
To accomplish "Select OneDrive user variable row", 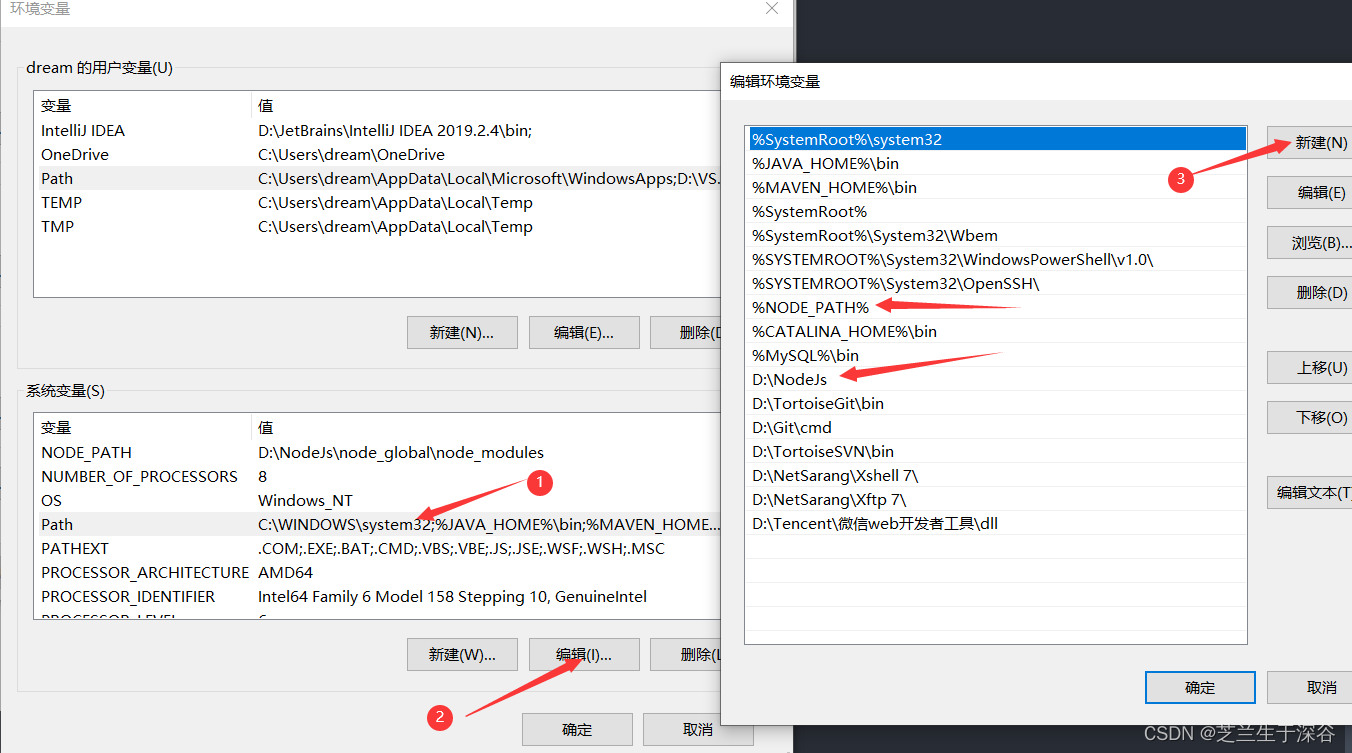I will (377, 154).
